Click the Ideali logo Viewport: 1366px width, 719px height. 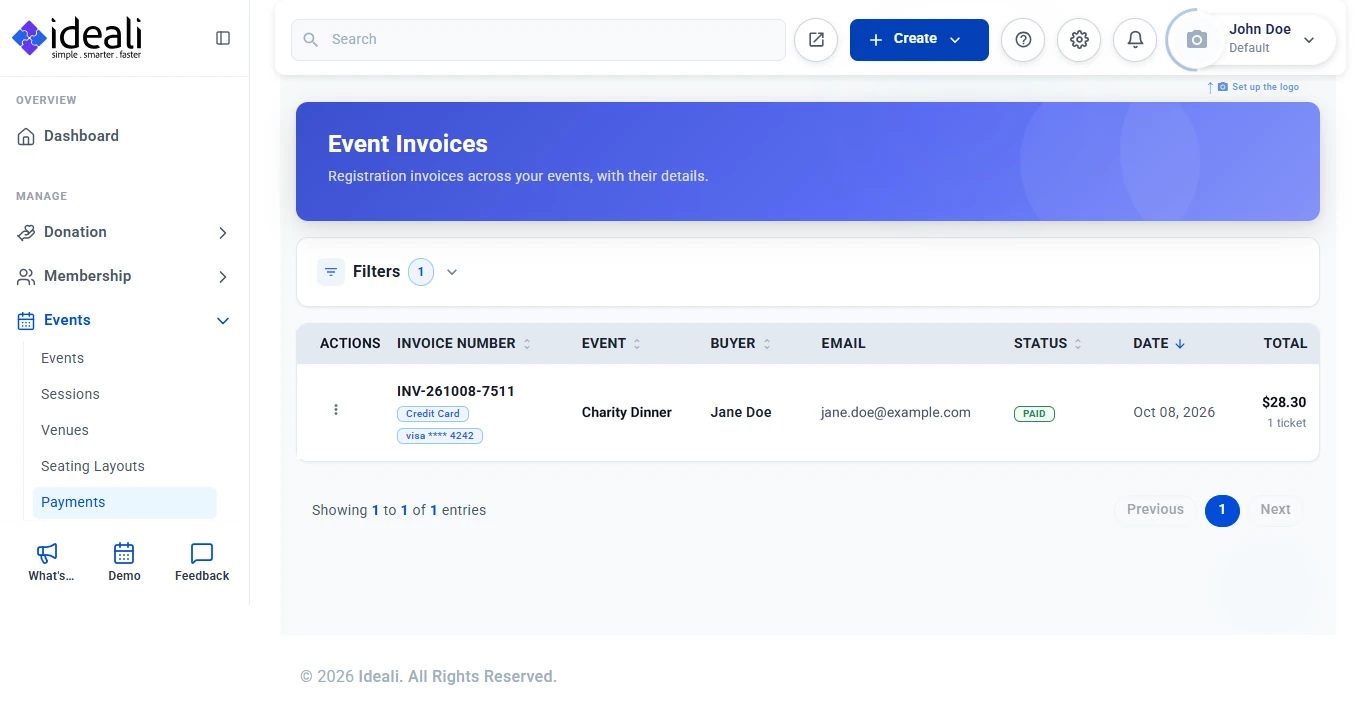77,38
